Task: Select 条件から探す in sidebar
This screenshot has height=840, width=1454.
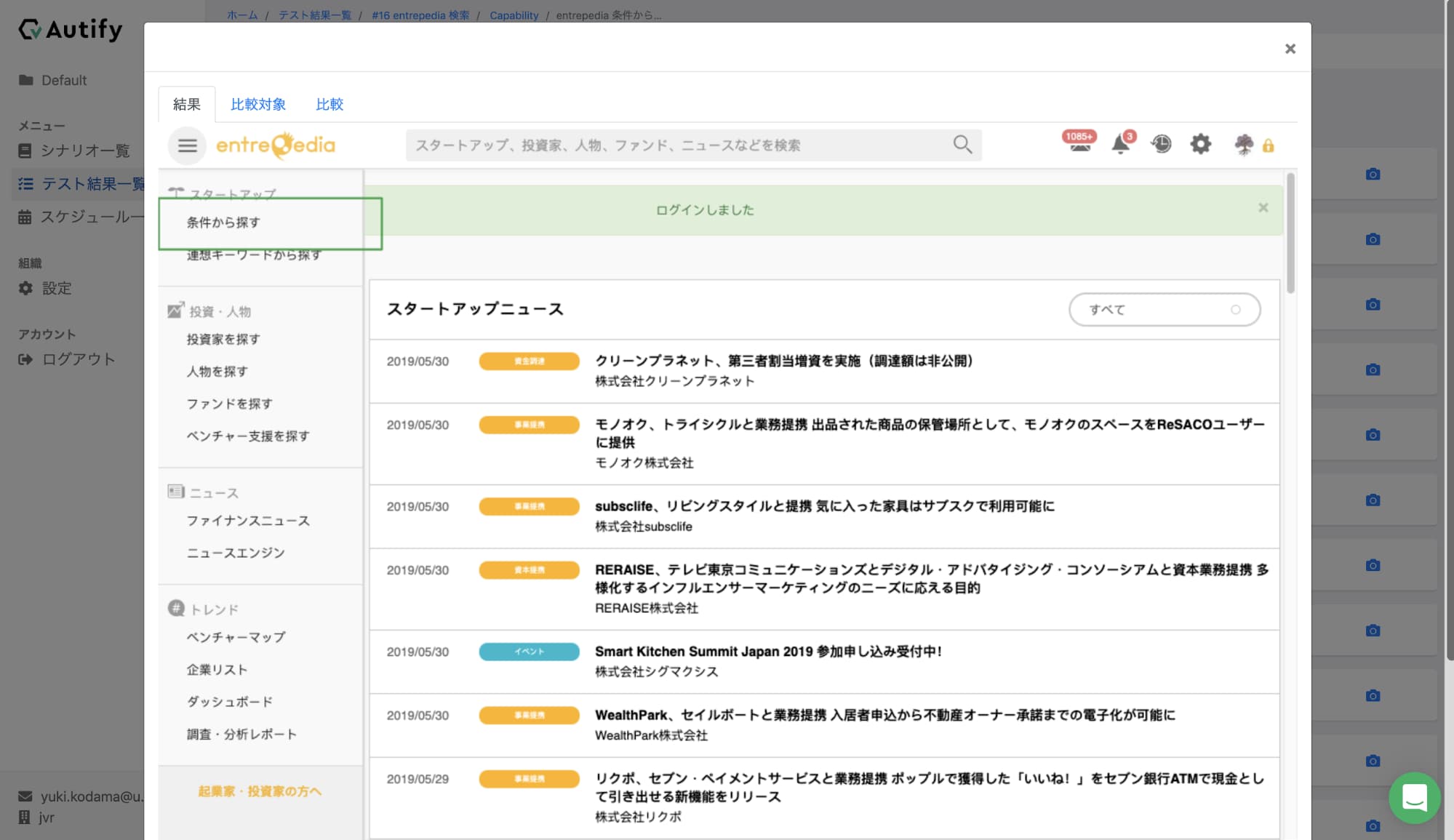Action: [x=223, y=223]
